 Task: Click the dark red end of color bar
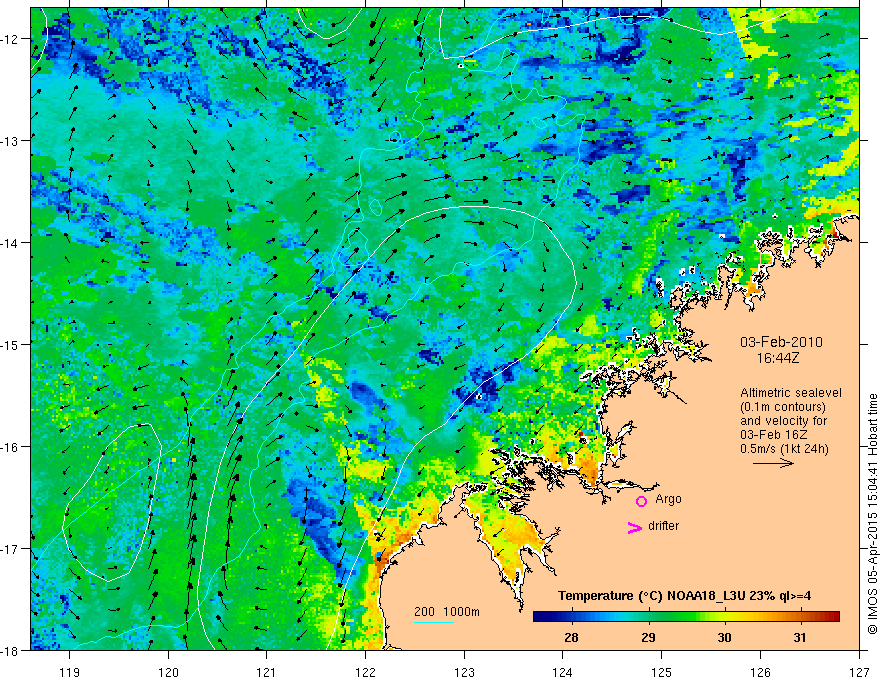coord(833,616)
